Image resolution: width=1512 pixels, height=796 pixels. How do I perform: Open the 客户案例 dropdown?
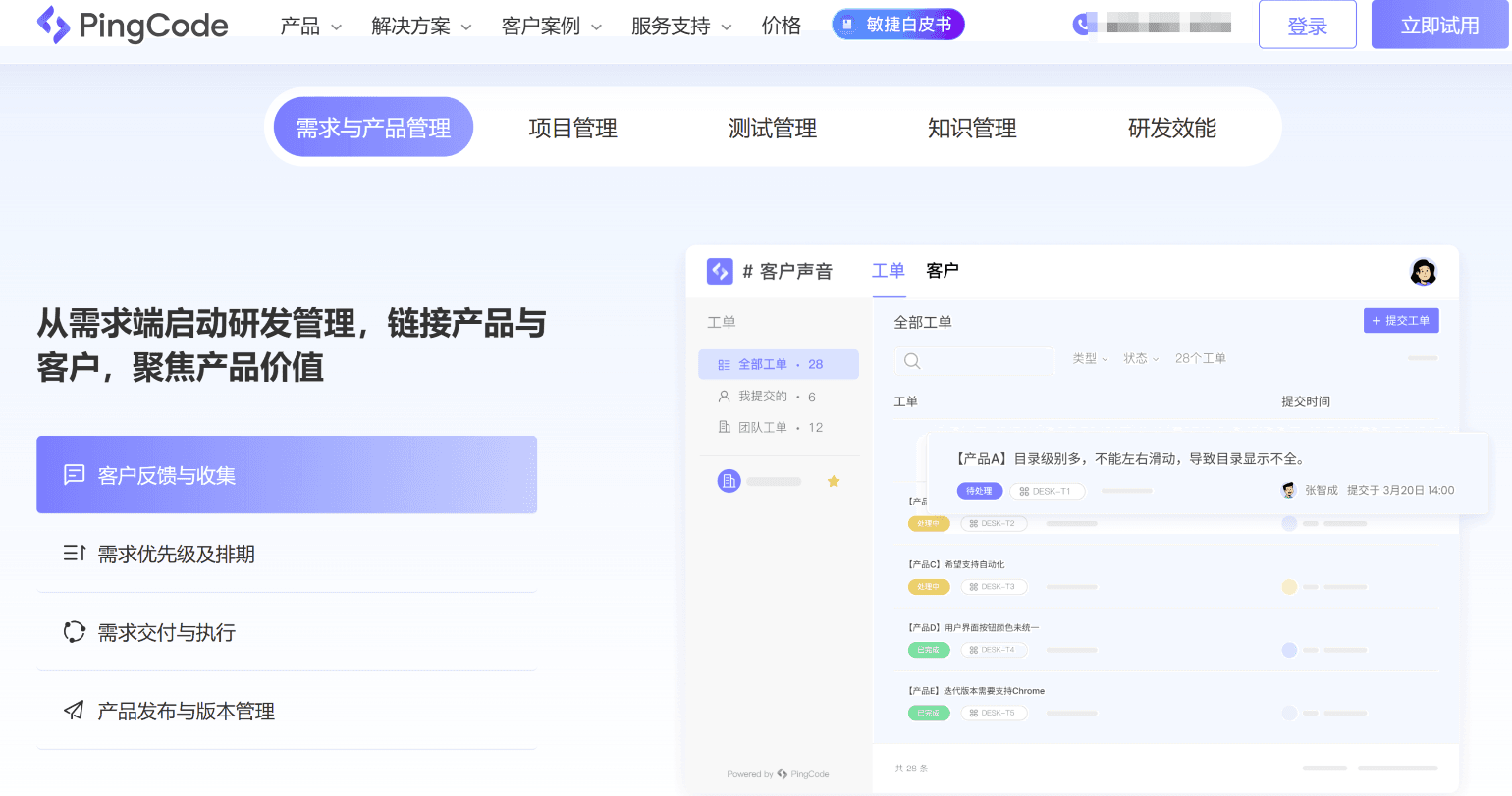tap(552, 27)
